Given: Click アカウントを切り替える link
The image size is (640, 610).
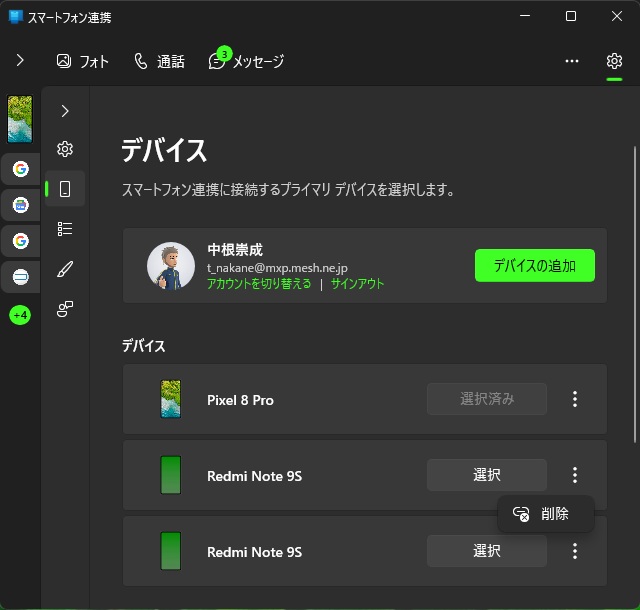Looking at the screenshot, I should click(259, 283).
